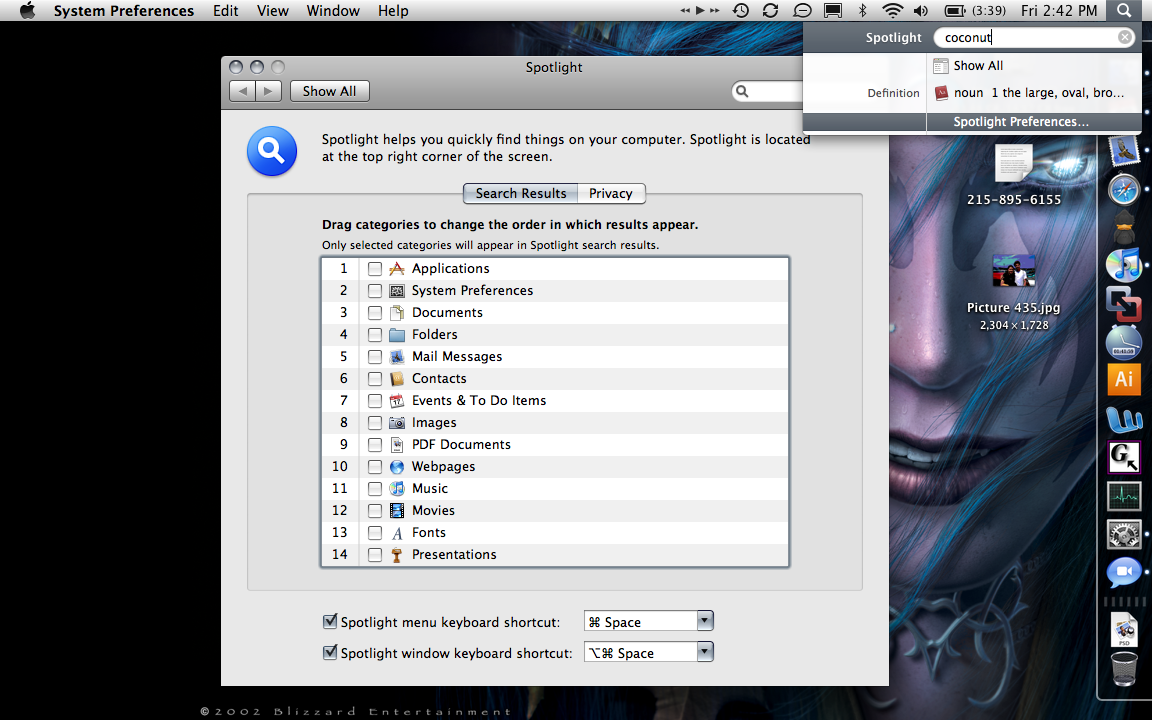
Task: Open the Help menu
Action: 393,10
